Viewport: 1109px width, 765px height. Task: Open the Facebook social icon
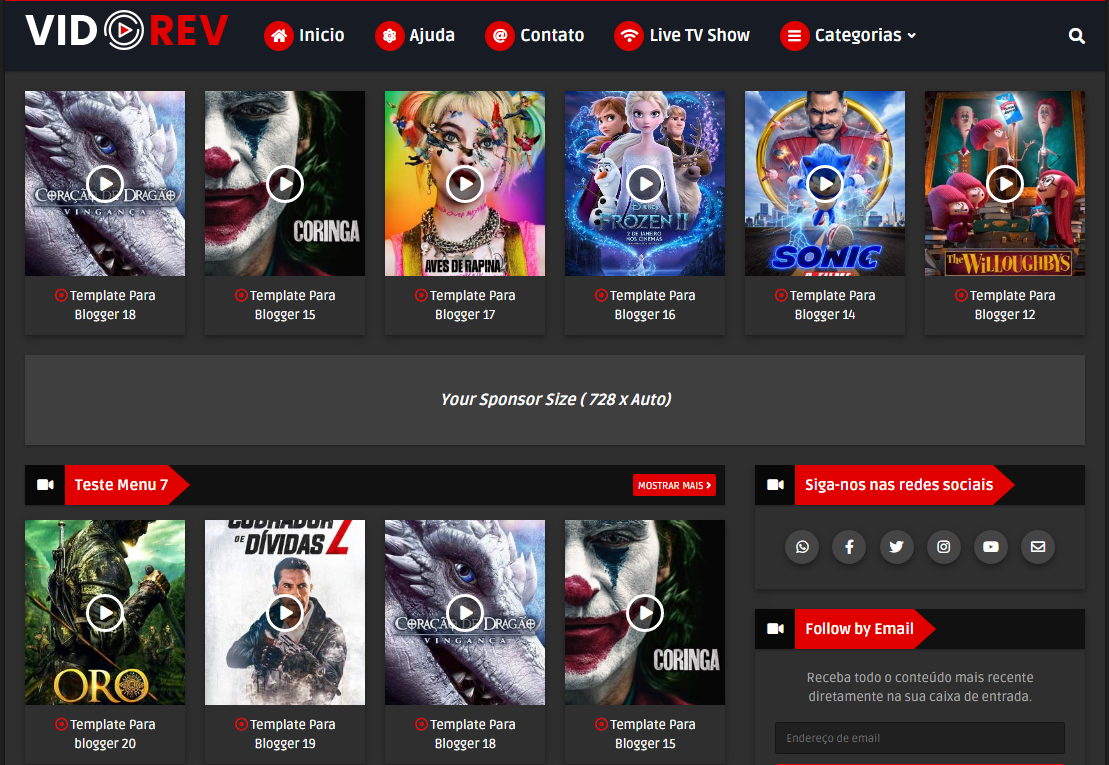pos(849,547)
